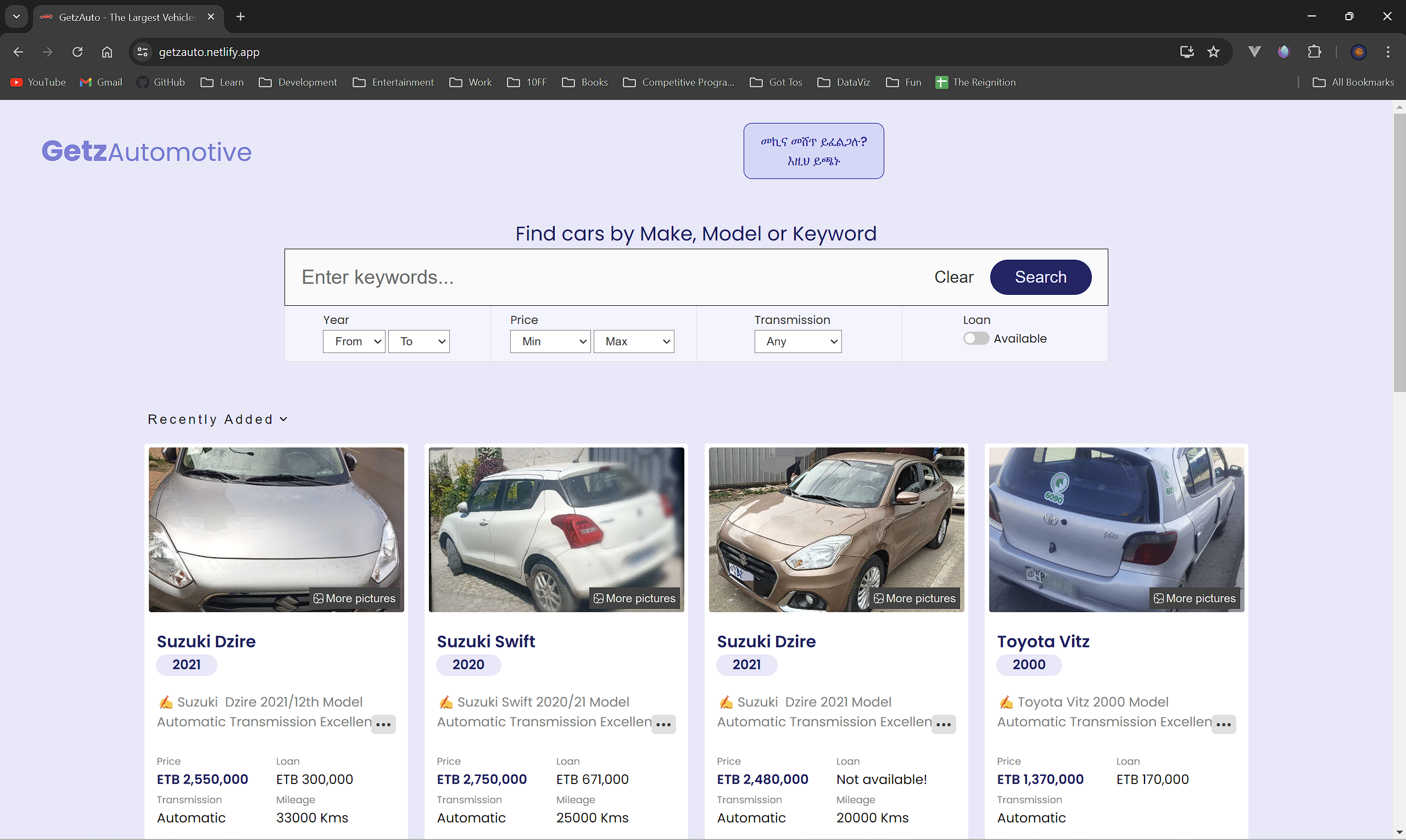Click the GetzAutomotive logo
Image resolution: width=1406 pixels, height=840 pixels.
click(x=147, y=151)
